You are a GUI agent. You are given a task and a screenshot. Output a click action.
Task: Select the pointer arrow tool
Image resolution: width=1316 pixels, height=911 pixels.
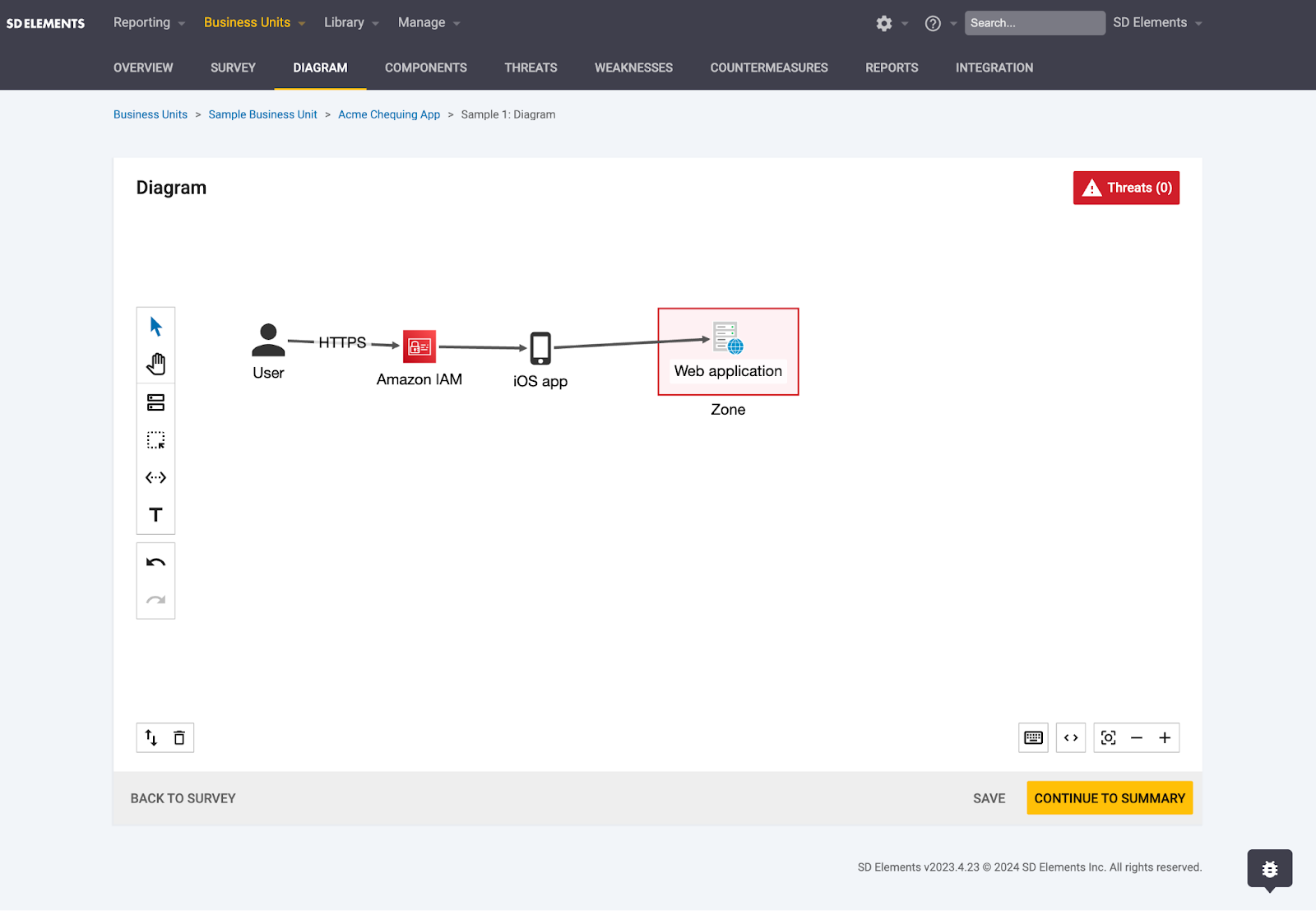pyautogui.click(x=155, y=327)
